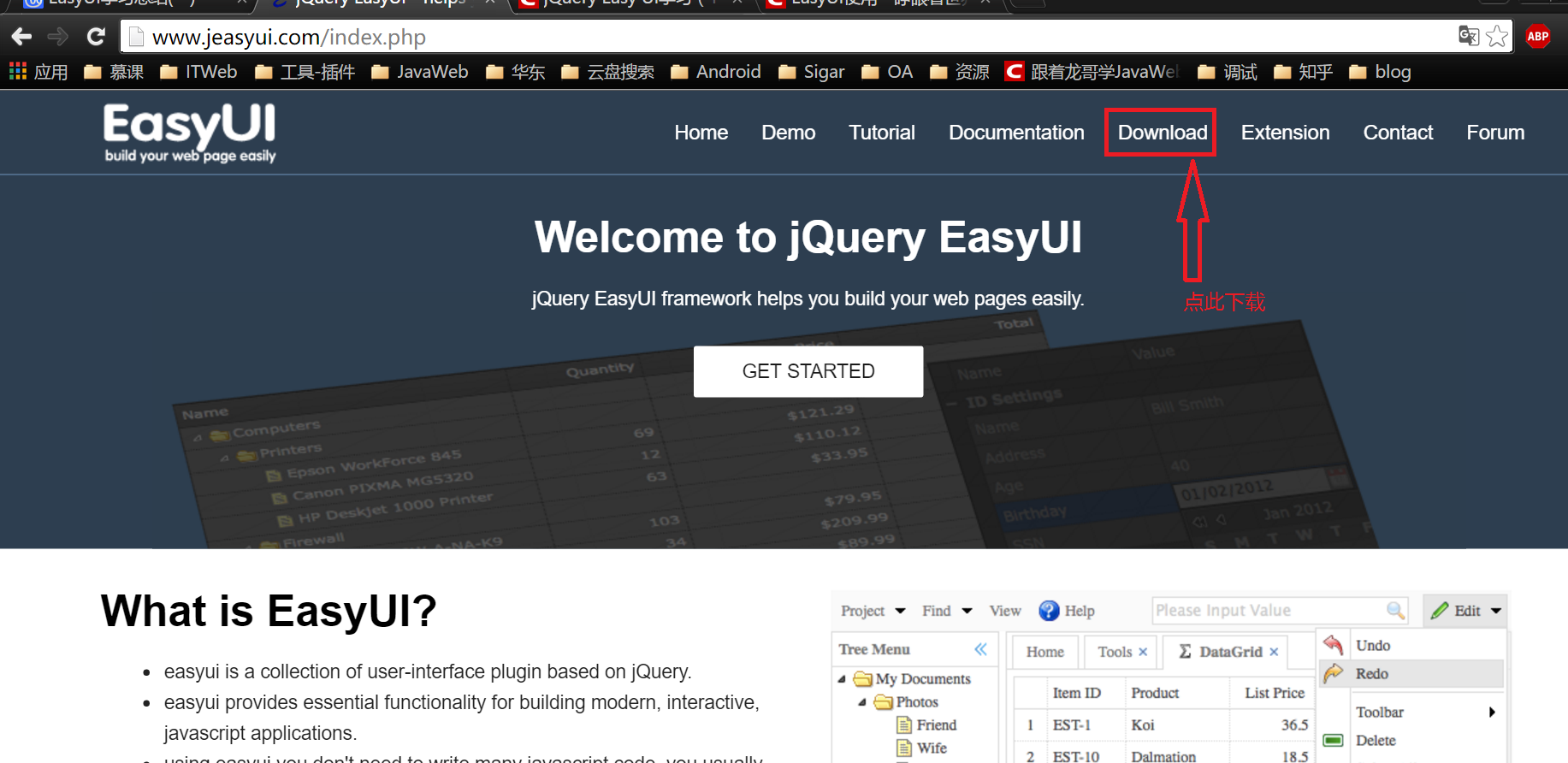Screen dimensions: 1568x763
Task: Open the Project dropdown menu
Action: point(873,611)
